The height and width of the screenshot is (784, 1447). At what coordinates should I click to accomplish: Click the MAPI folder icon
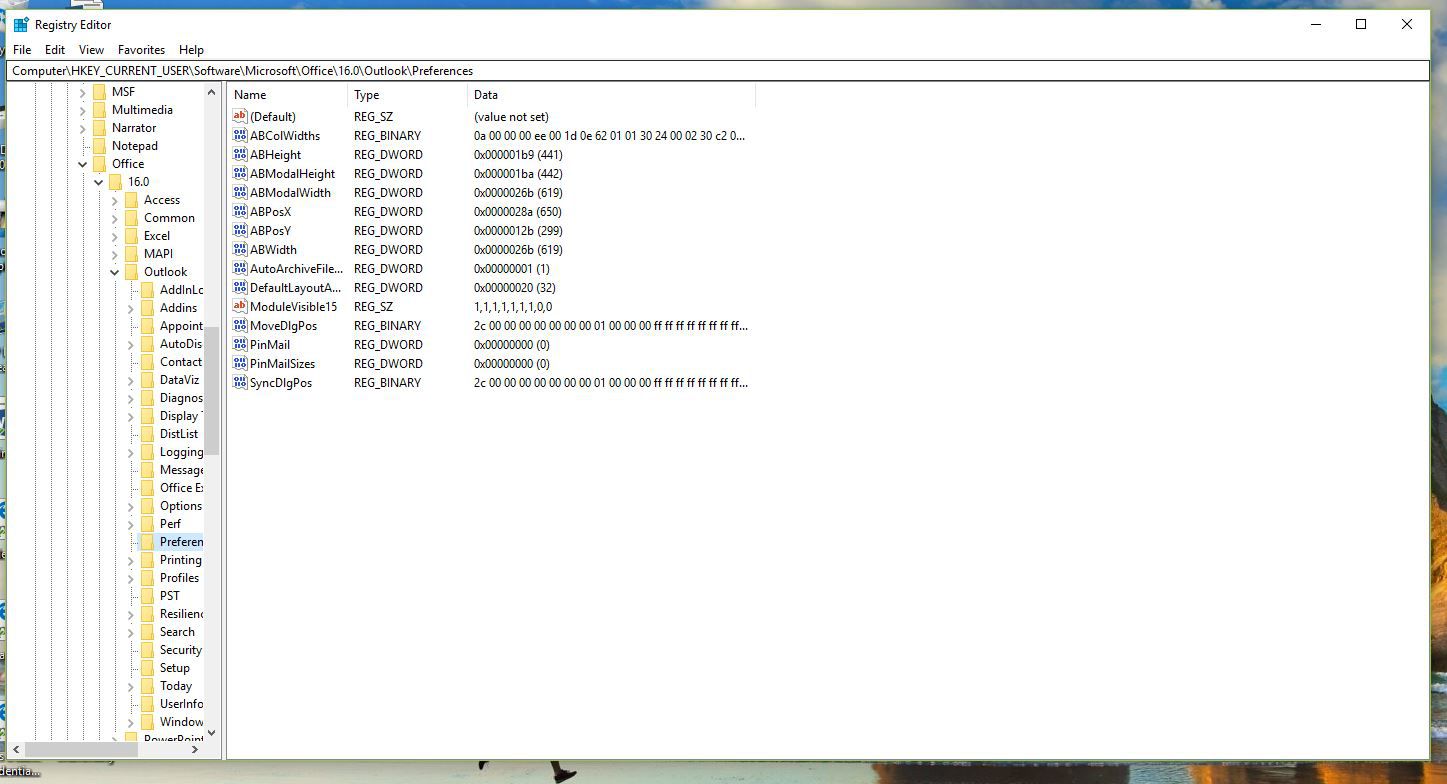coord(131,254)
